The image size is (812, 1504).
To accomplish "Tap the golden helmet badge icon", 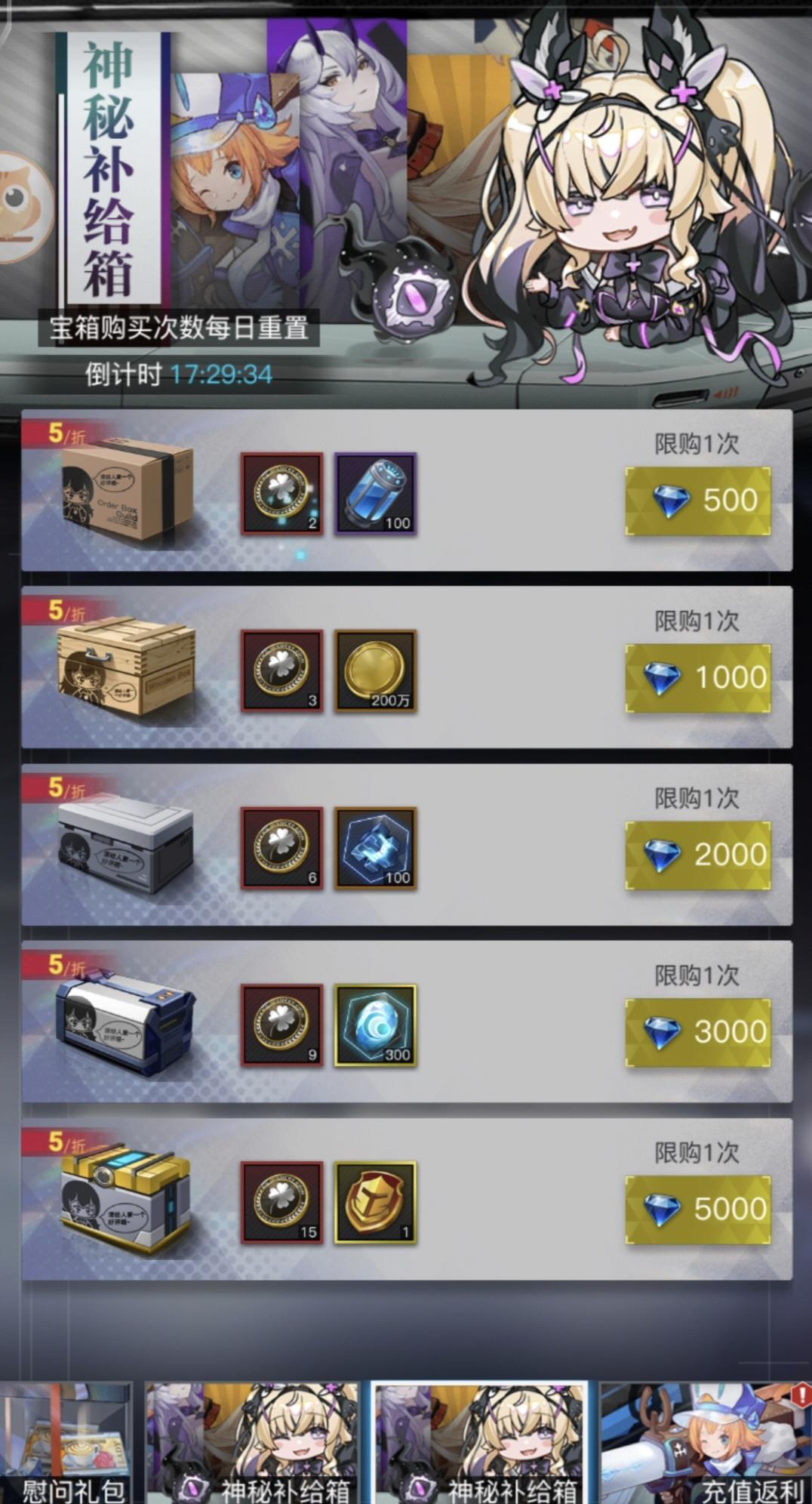I will pyautogui.click(x=375, y=1203).
